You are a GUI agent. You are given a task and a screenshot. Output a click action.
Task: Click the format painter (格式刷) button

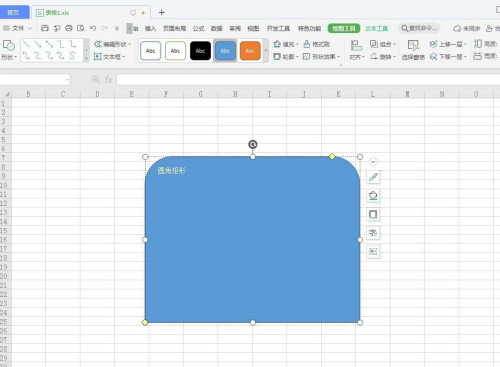click(x=317, y=44)
